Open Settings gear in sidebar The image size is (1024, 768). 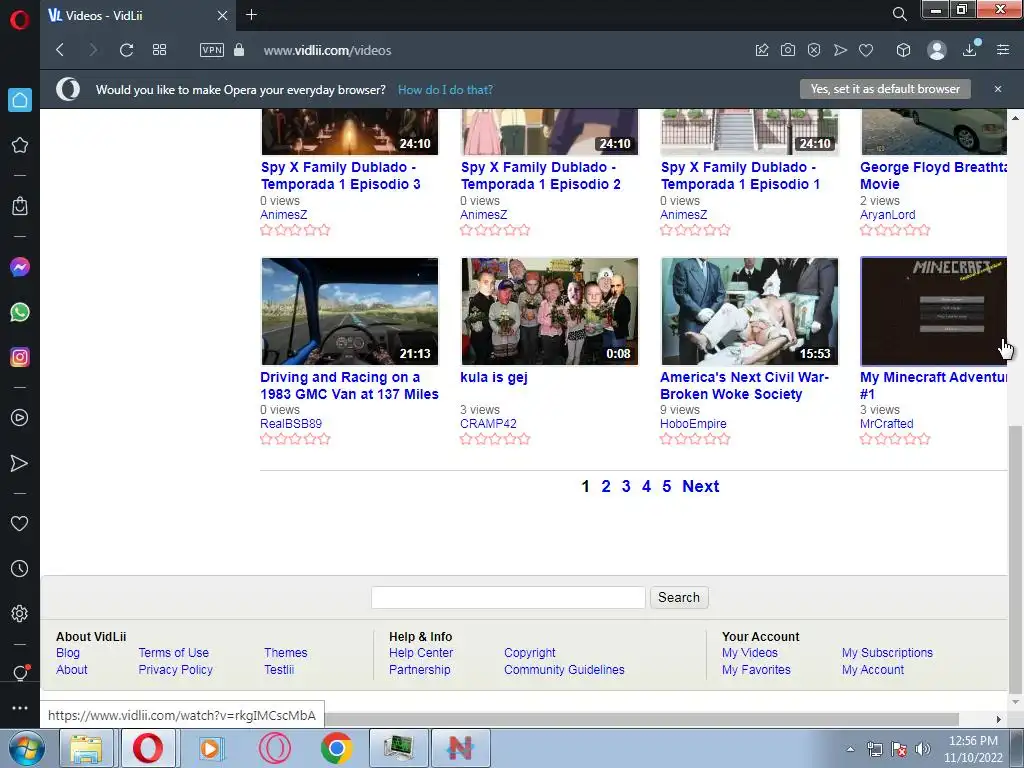20,613
